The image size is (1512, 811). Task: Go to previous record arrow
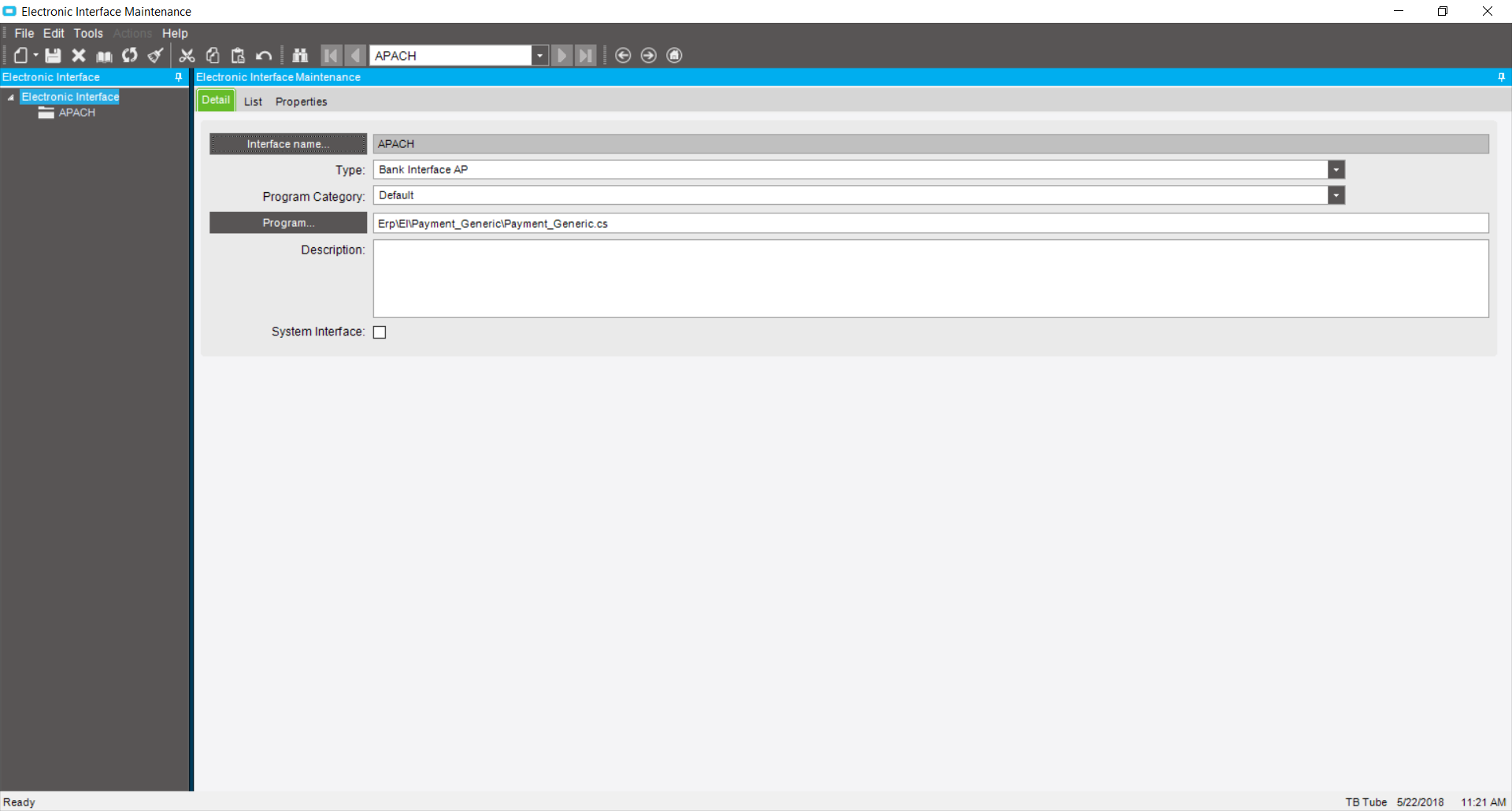click(356, 55)
